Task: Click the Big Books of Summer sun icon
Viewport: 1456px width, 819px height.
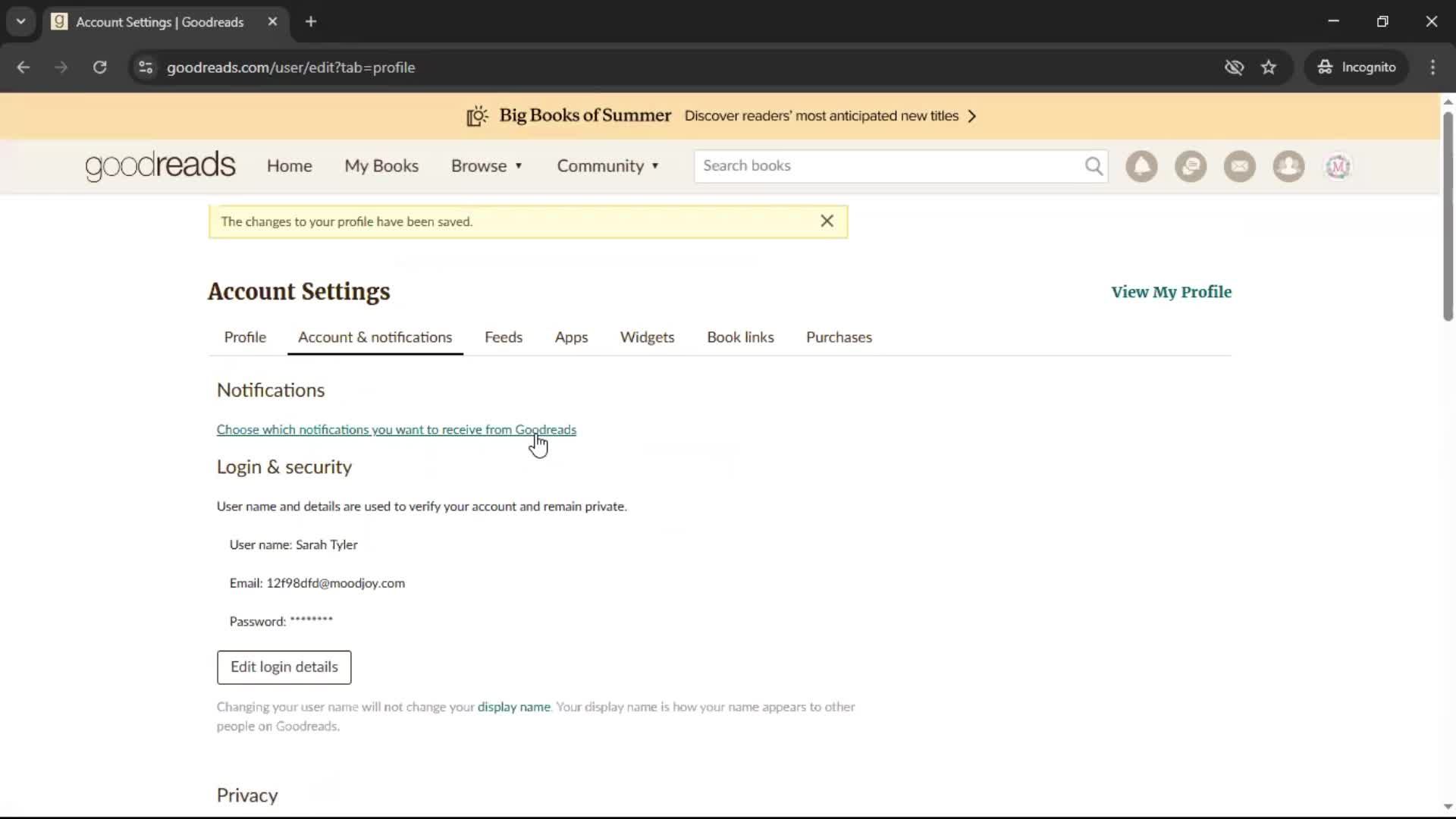Action: pyautogui.click(x=477, y=116)
